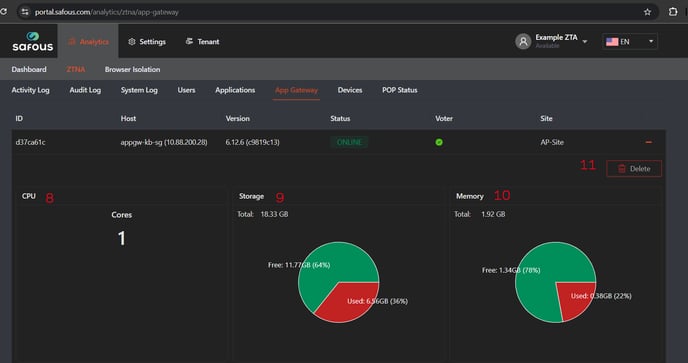This screenshot has height=363, width=688.
Task: Open the System Log tab
Action: [139, 90]
